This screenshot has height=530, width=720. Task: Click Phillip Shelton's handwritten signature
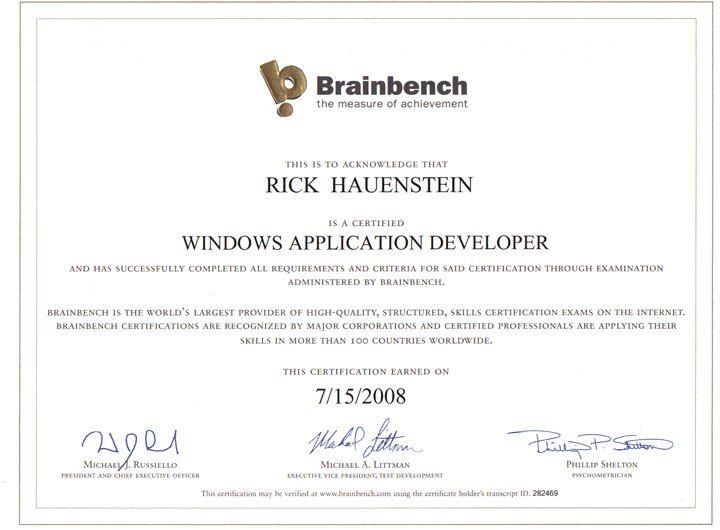pos(590,443)
